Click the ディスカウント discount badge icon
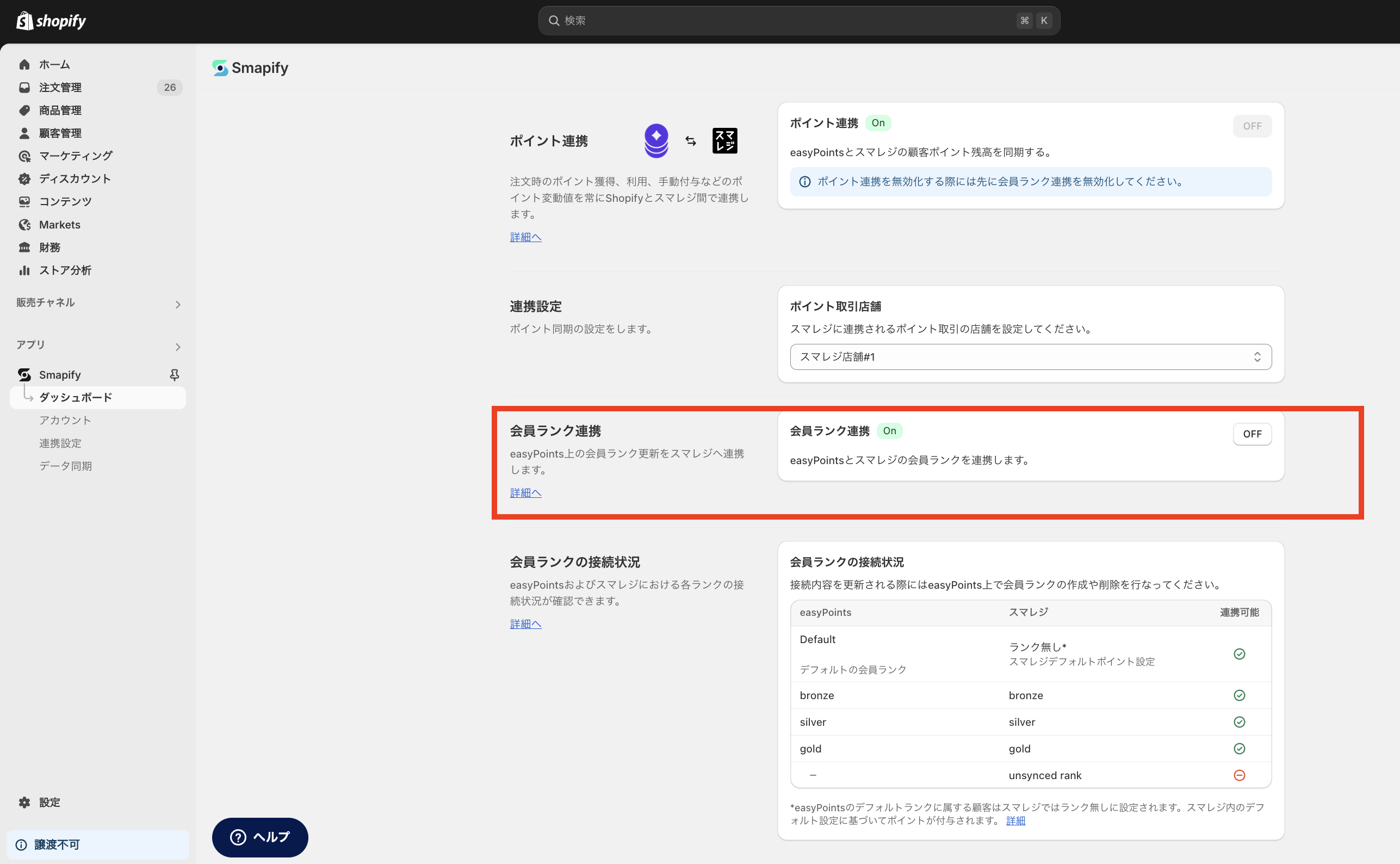The height and width of the screenshot is (864, 1400). (24, 179)
